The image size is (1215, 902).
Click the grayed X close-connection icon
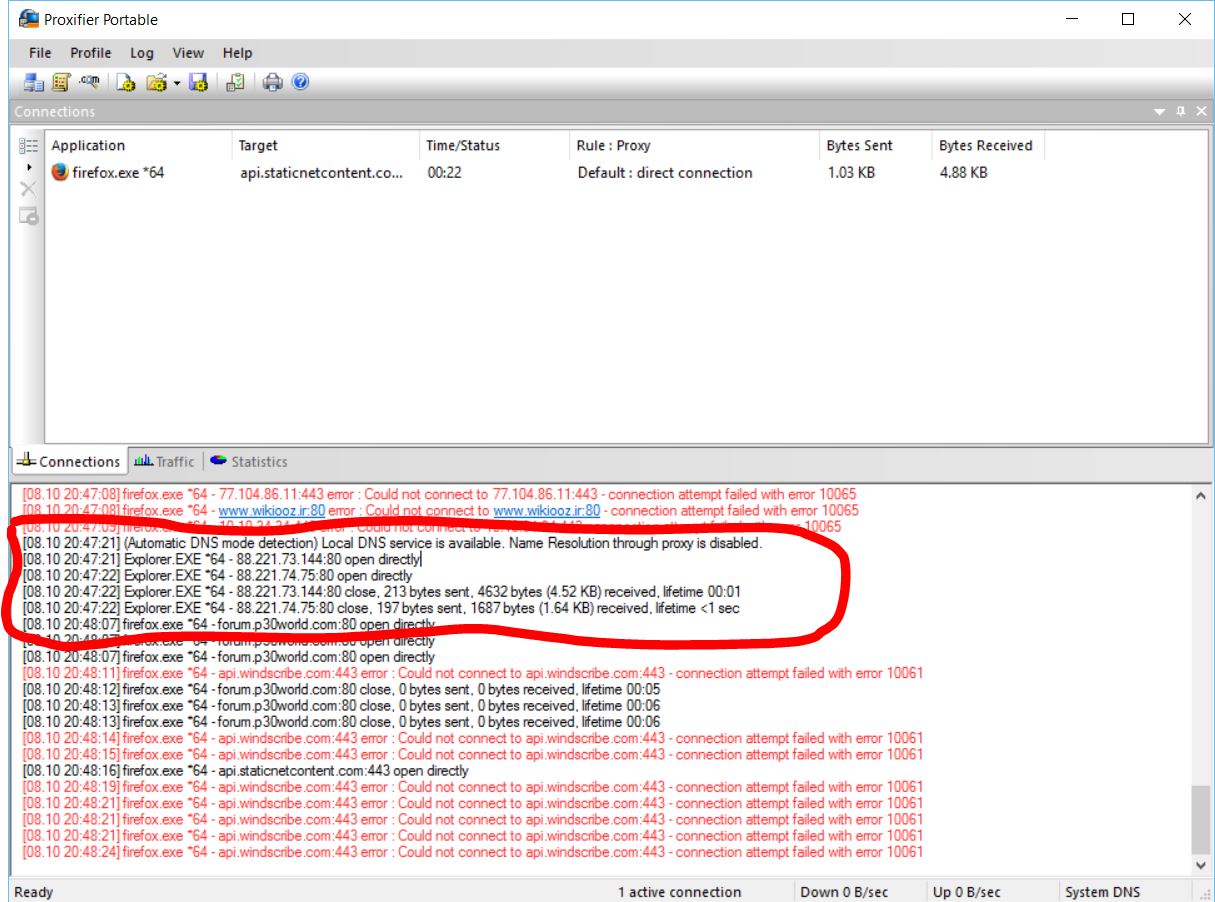pos(29,189)
